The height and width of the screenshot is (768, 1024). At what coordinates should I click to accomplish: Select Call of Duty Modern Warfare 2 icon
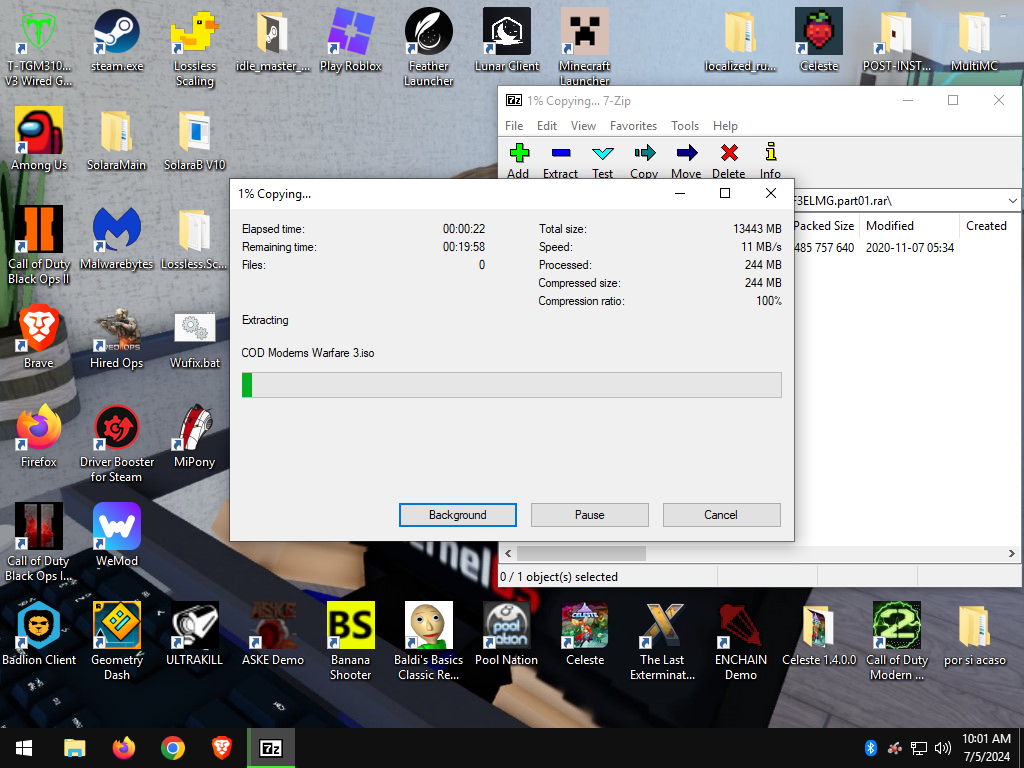coord(897,641)
